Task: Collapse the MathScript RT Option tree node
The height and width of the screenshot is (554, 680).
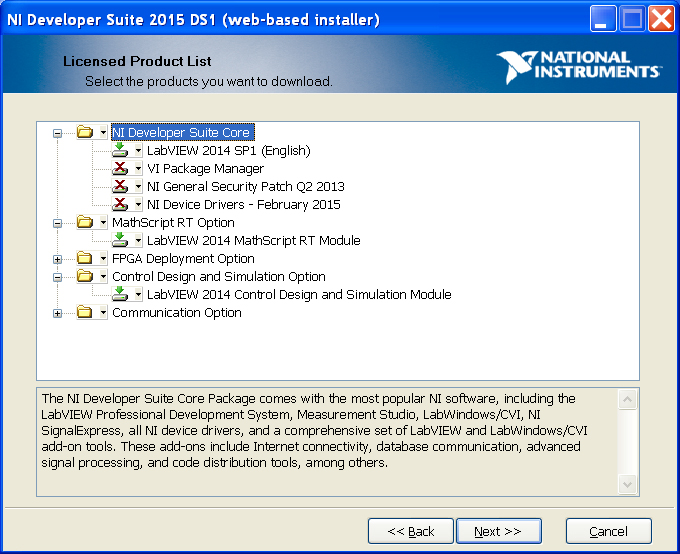Action: (57, 223)
